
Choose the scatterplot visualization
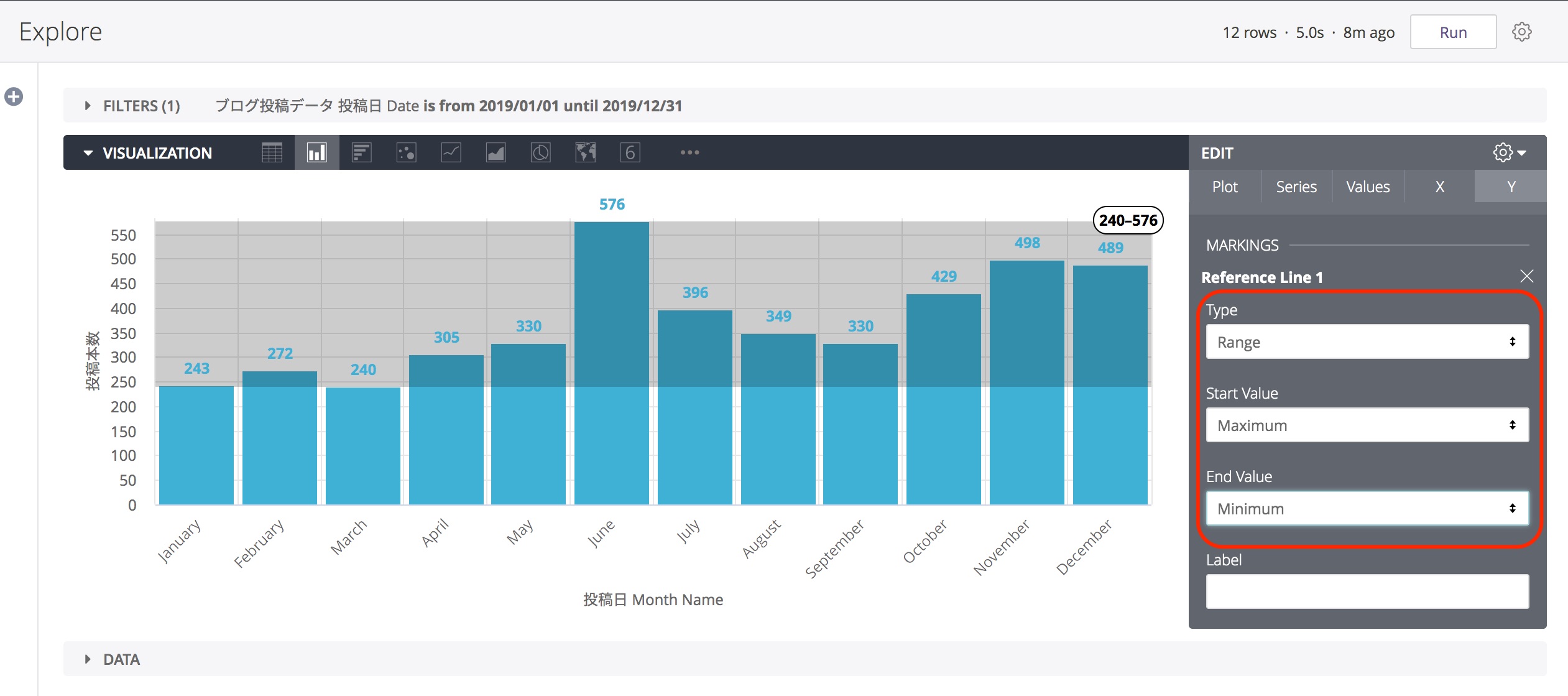406,152
